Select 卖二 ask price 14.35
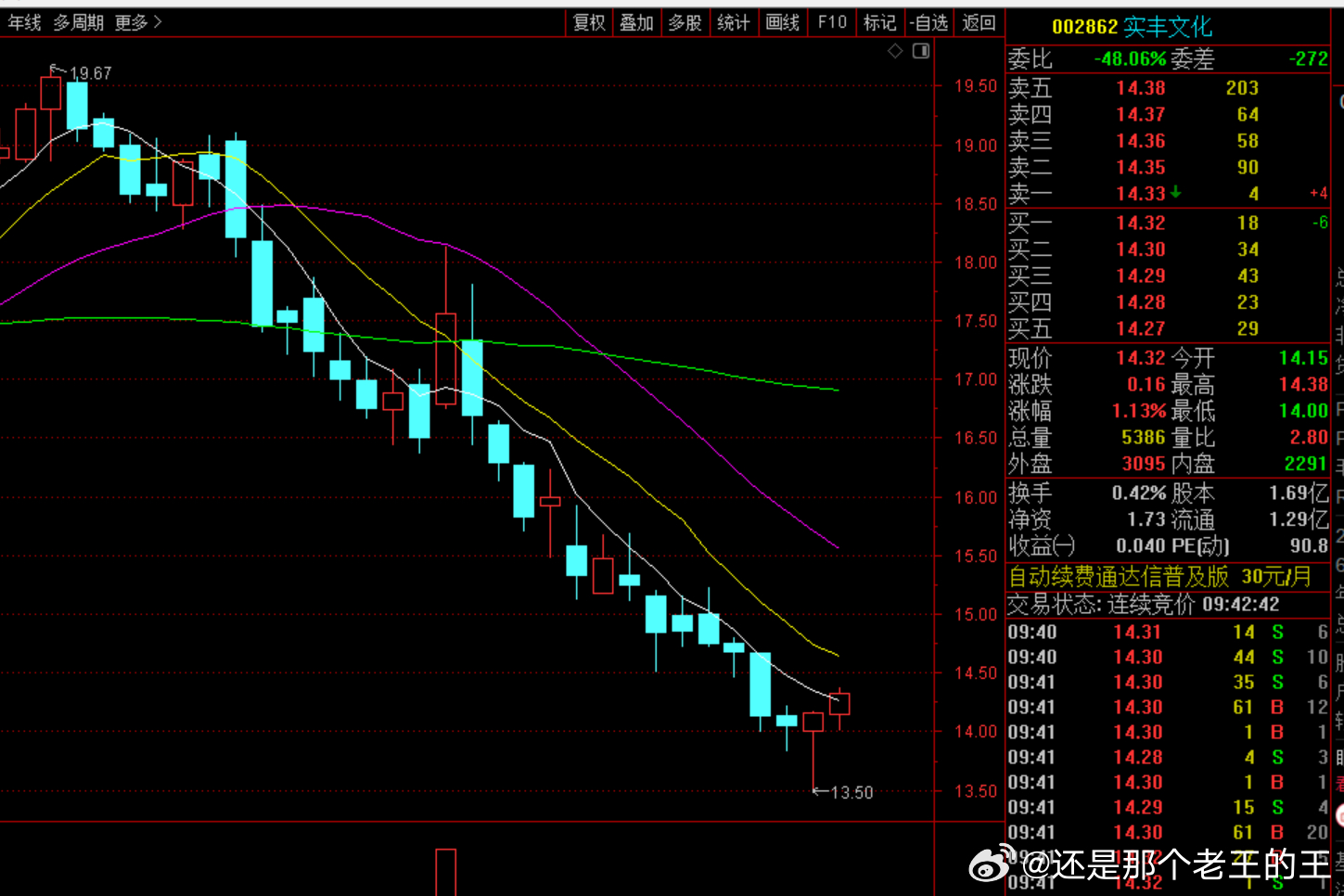The width and height of the screenshot is (1344, 896). point(1141,167)
